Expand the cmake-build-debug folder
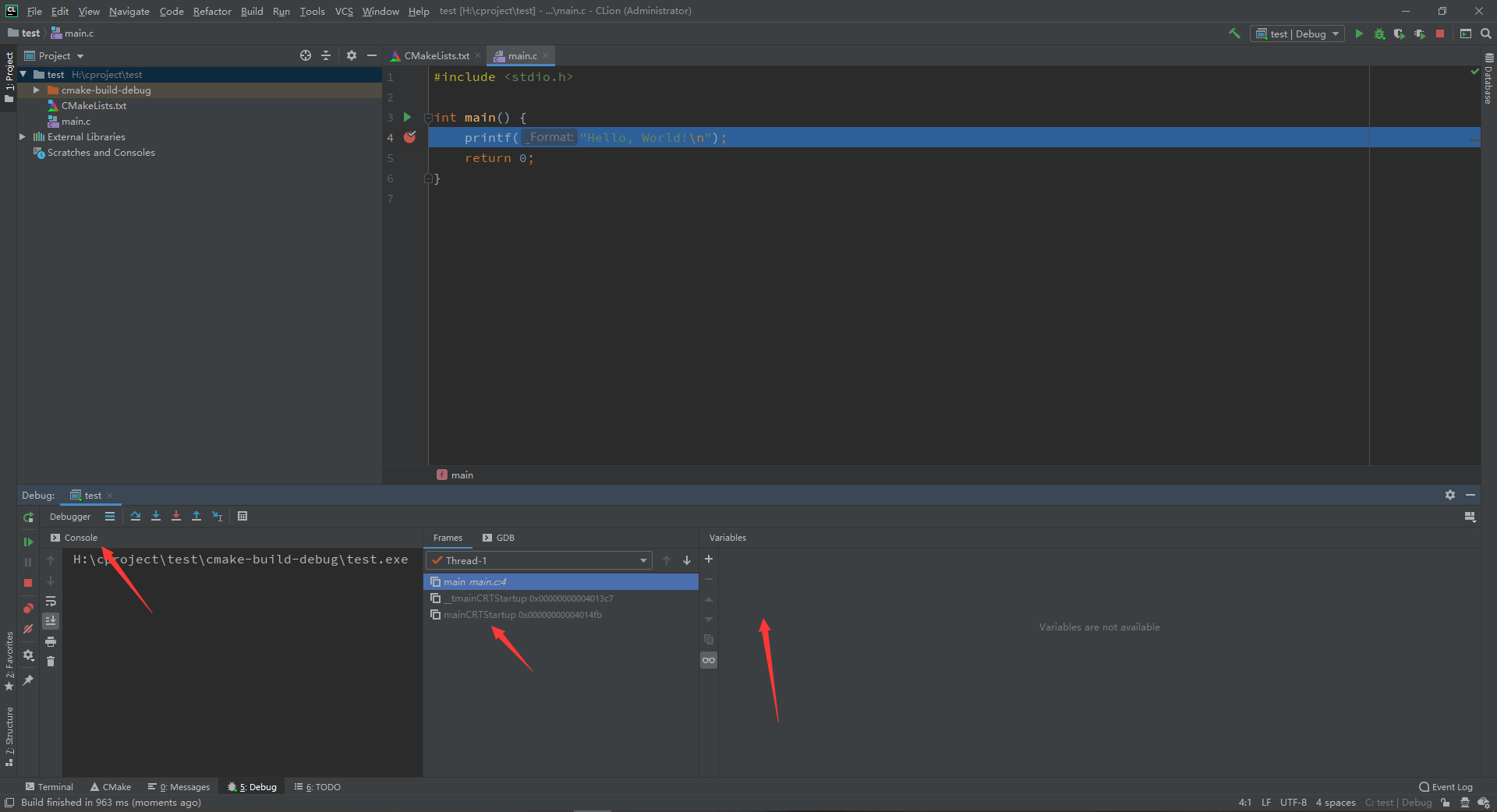The image size is (1497, 812). [x=36, y=90]
